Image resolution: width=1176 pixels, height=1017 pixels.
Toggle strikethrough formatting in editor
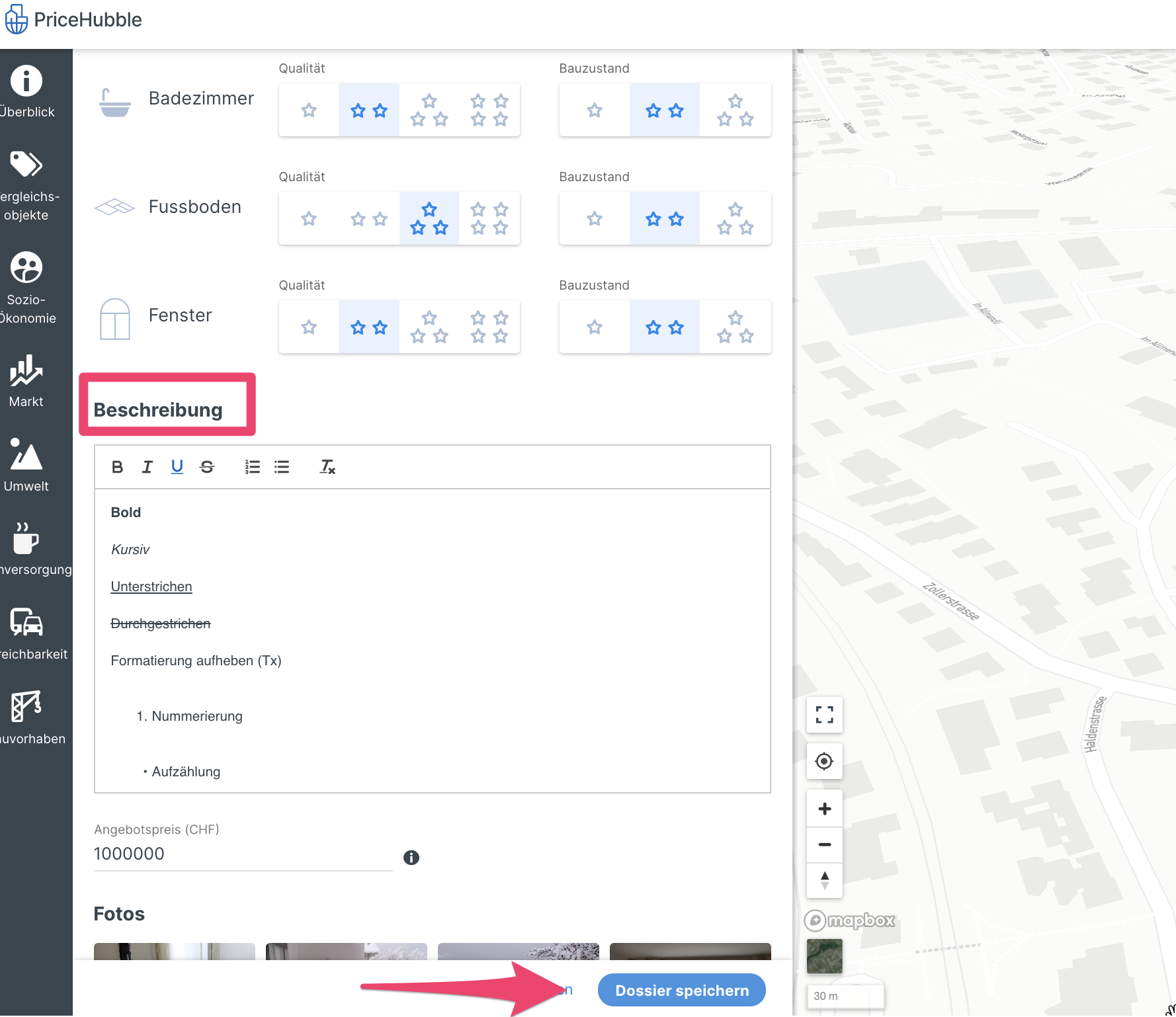coord(207,467)
